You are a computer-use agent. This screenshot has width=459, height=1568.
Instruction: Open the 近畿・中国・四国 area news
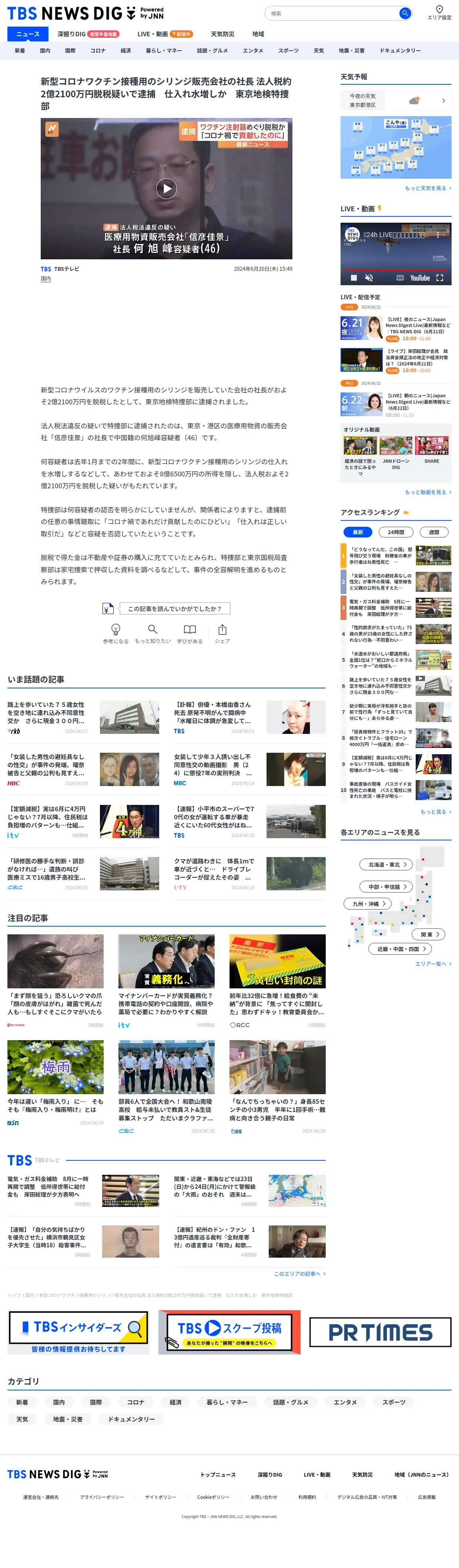point(400,948)
